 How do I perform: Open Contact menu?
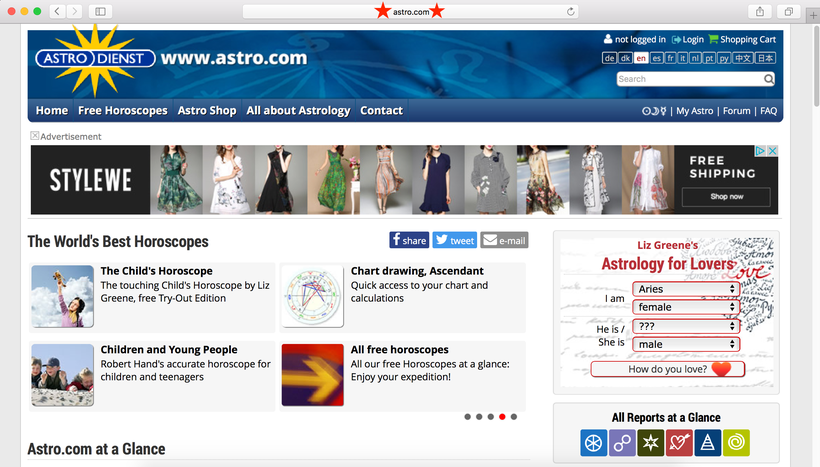pos(381,110)
